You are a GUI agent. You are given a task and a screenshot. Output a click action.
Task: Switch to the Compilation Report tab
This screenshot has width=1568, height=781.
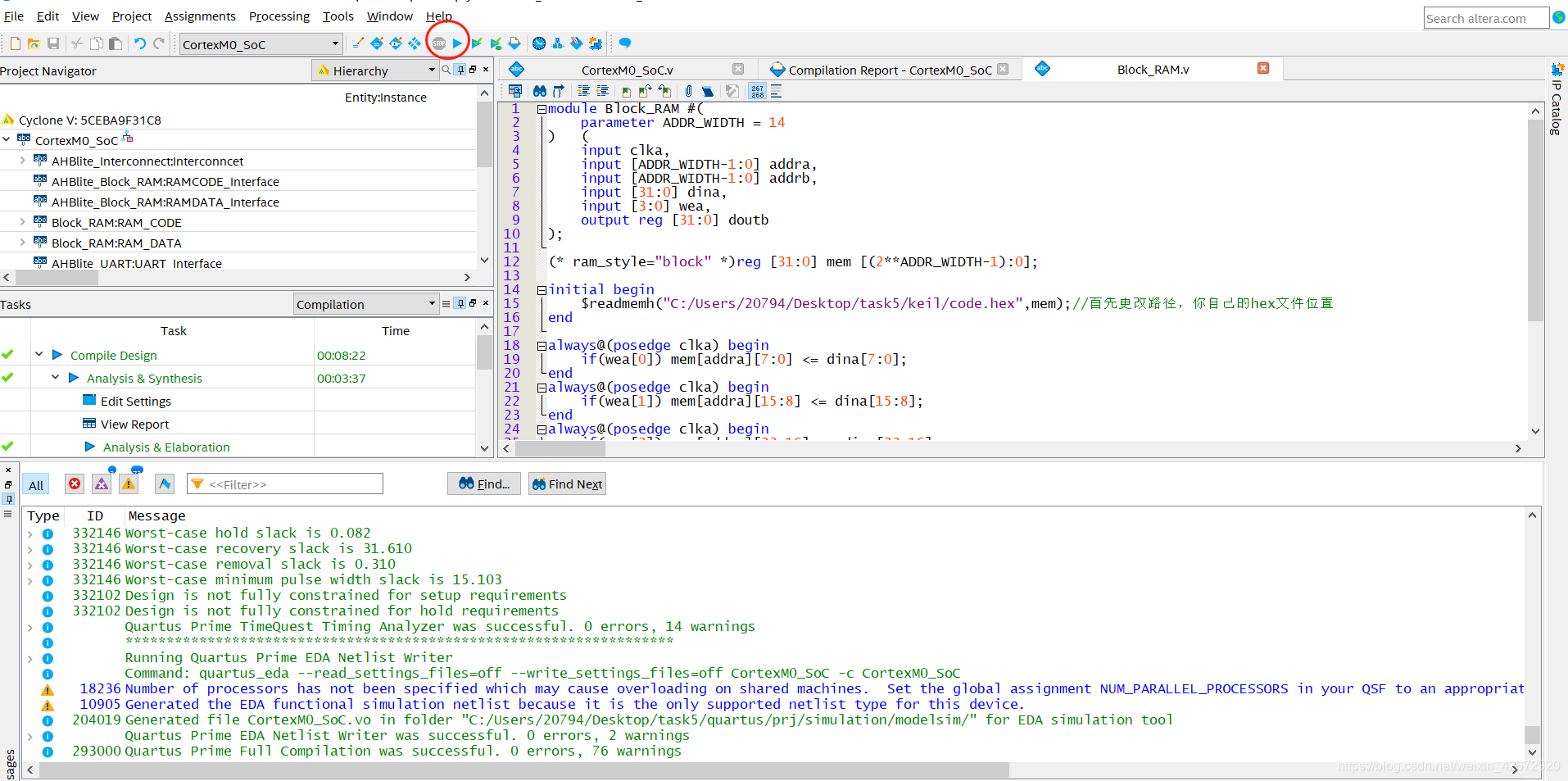890,70
